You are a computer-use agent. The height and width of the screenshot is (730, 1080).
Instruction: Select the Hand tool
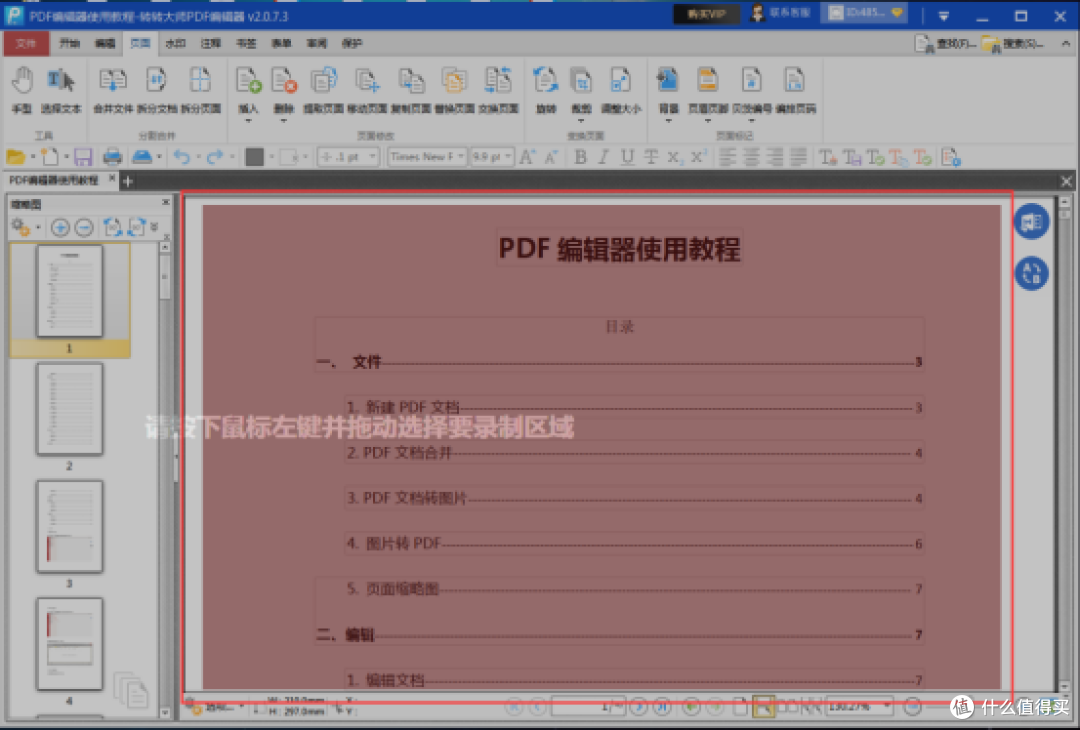click(22, 90)
